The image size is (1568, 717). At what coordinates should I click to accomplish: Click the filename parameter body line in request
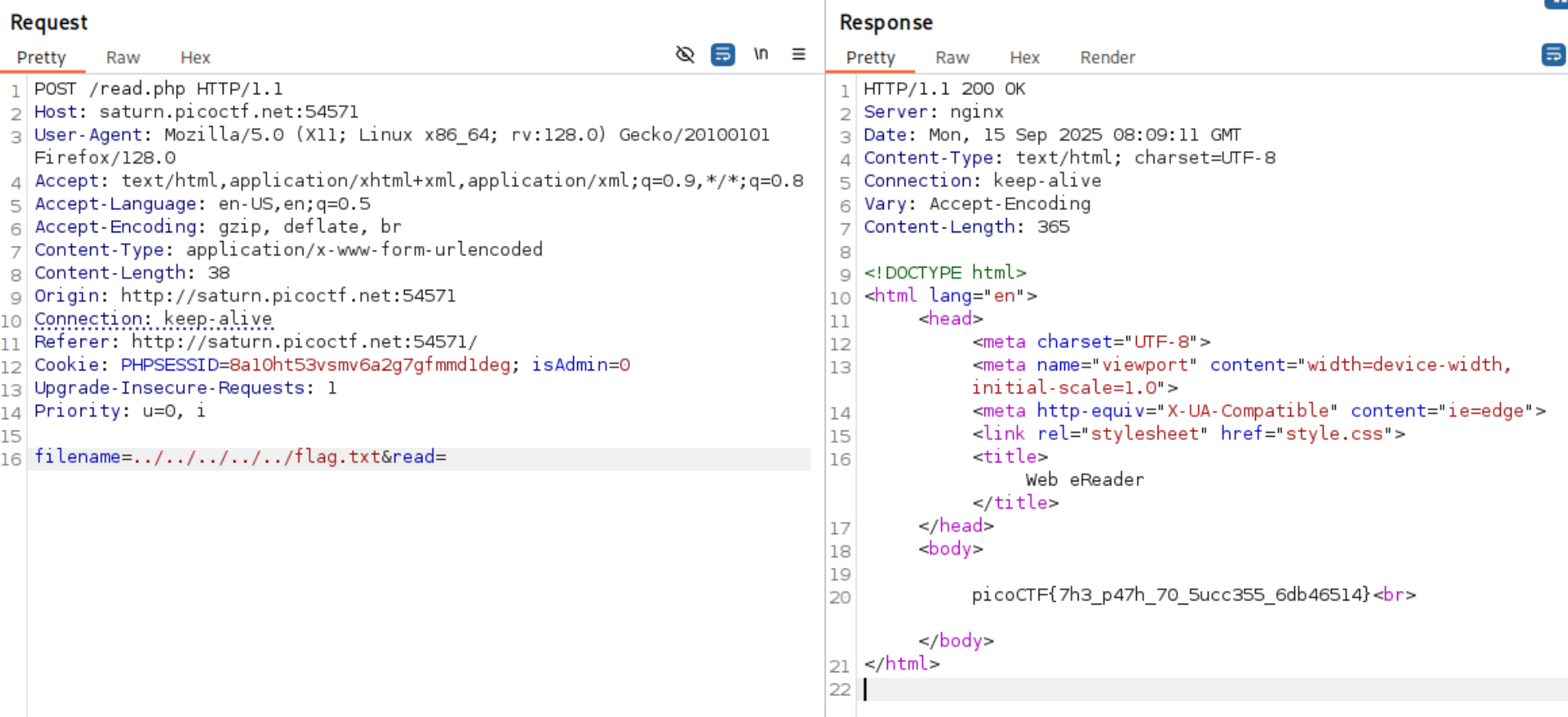click(240, 457)
